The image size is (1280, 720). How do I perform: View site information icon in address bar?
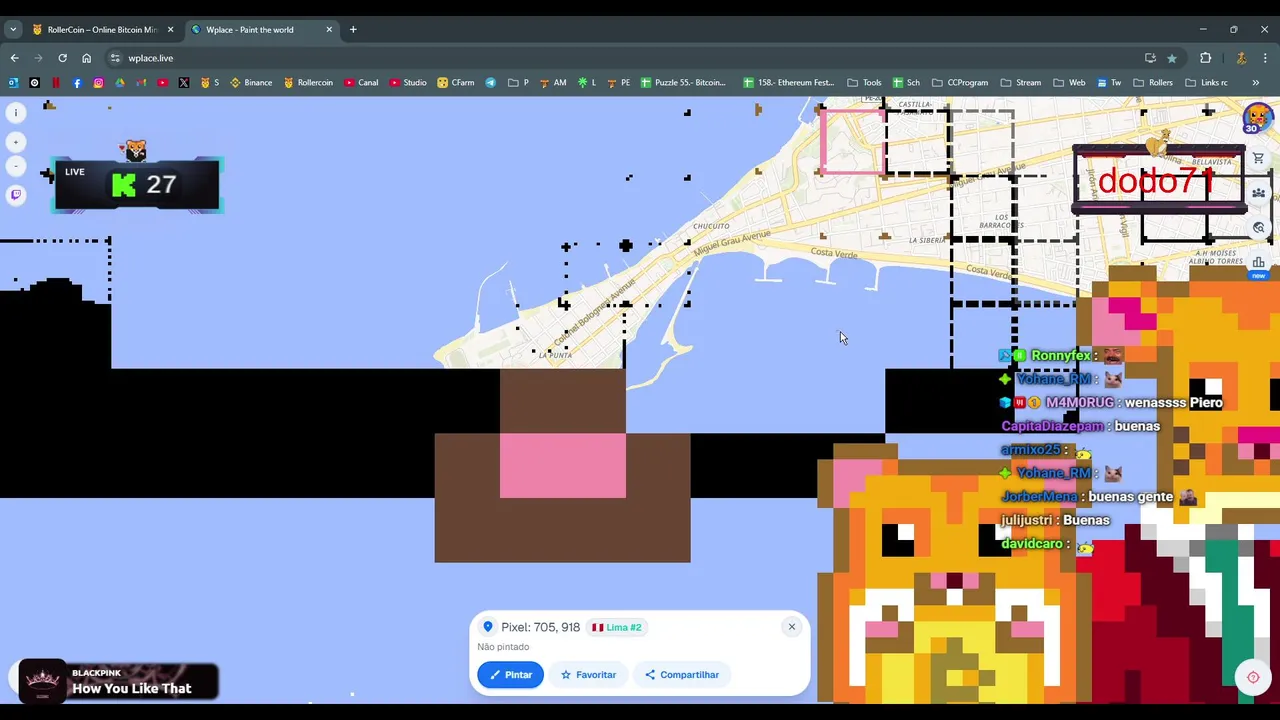click(115, 58)
